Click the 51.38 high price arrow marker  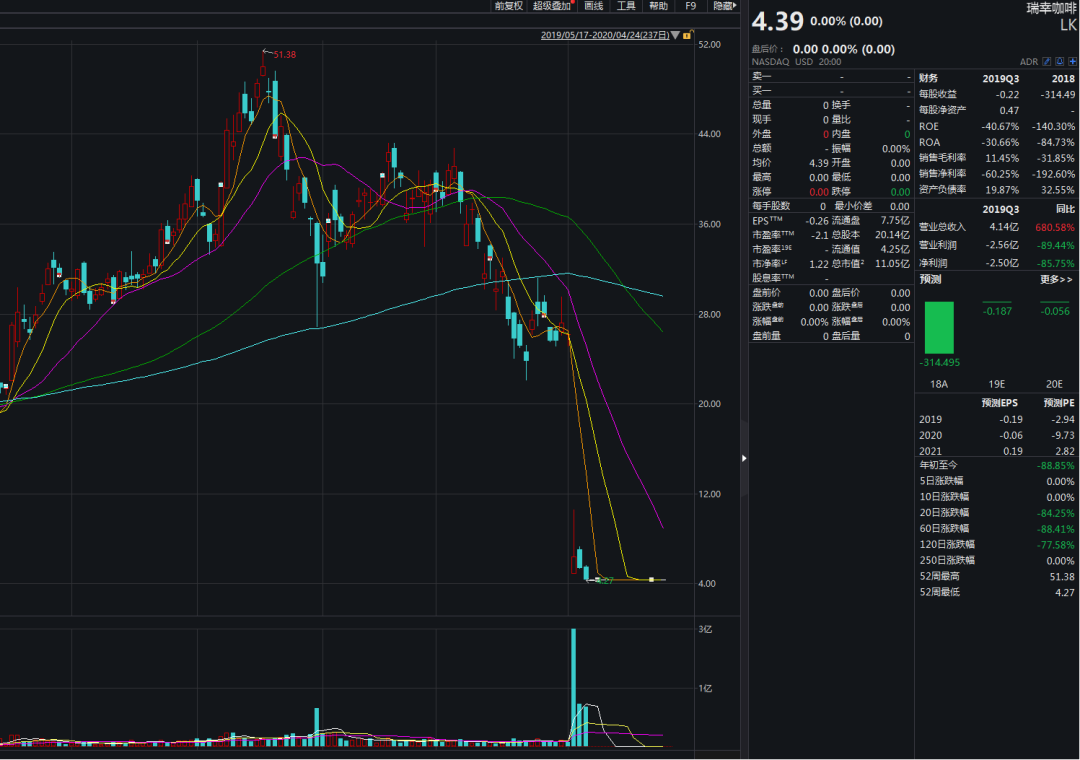[x=268, y=53]
